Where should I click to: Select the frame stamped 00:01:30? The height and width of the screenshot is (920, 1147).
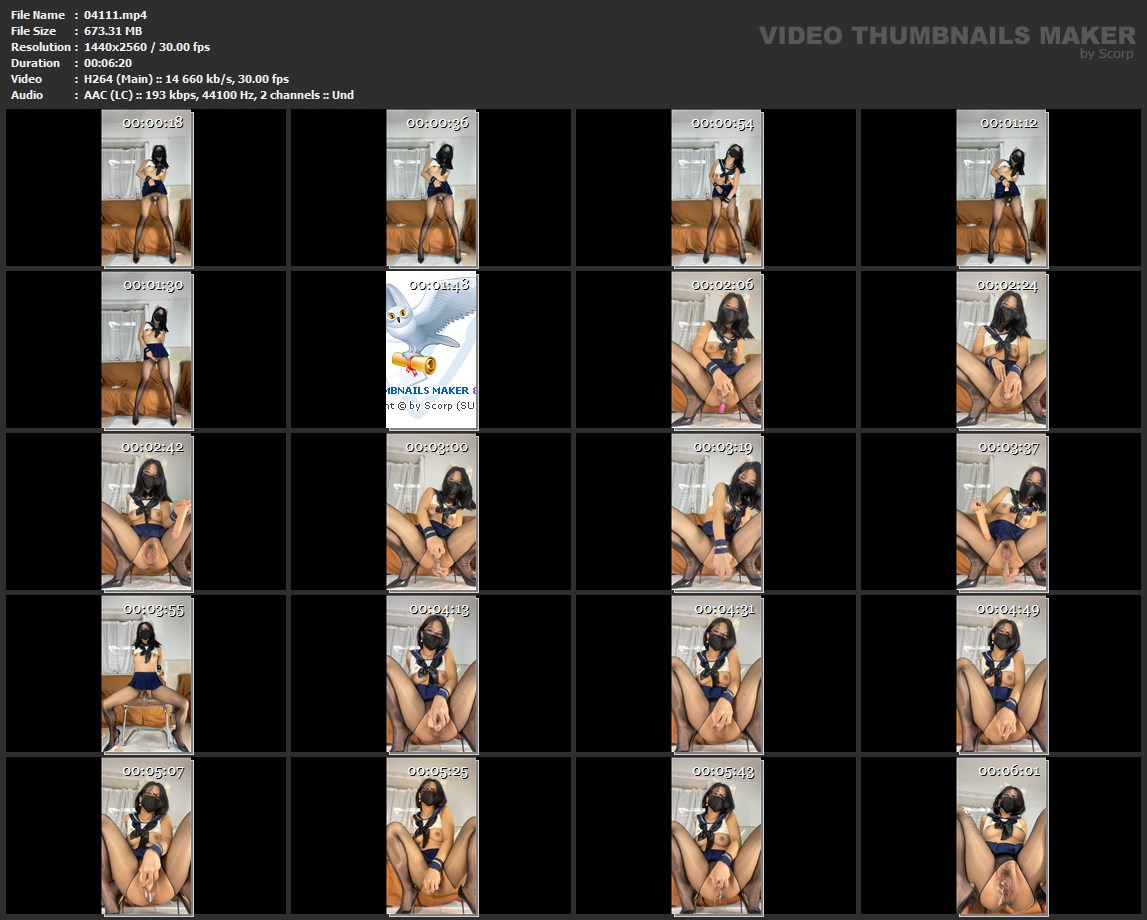click(x=147, y=350)
